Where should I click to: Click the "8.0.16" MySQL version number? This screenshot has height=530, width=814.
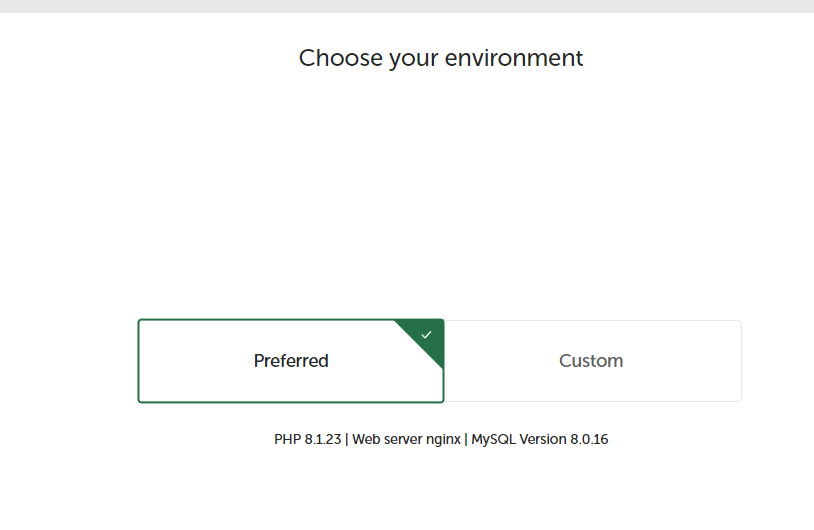pos(587,439)
